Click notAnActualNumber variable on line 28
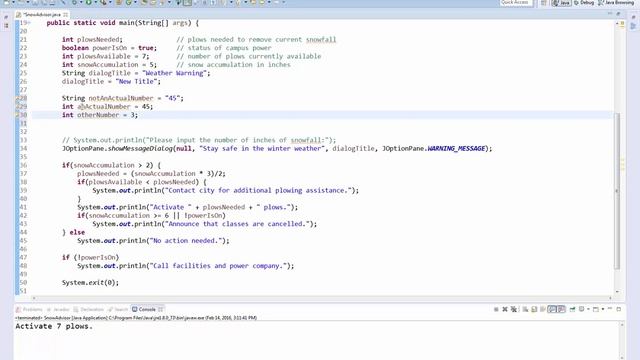This screenshot has width=640, height=360. coord(121,98)
